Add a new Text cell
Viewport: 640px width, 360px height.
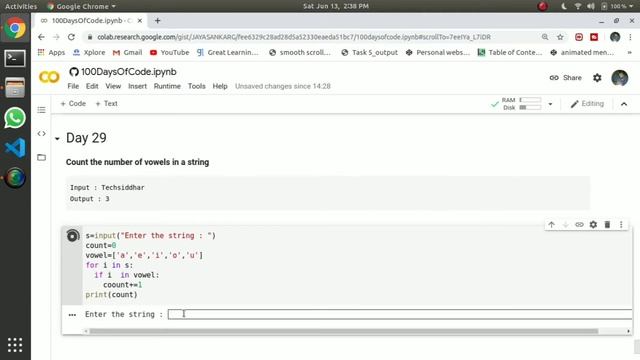tap(106, 104)
